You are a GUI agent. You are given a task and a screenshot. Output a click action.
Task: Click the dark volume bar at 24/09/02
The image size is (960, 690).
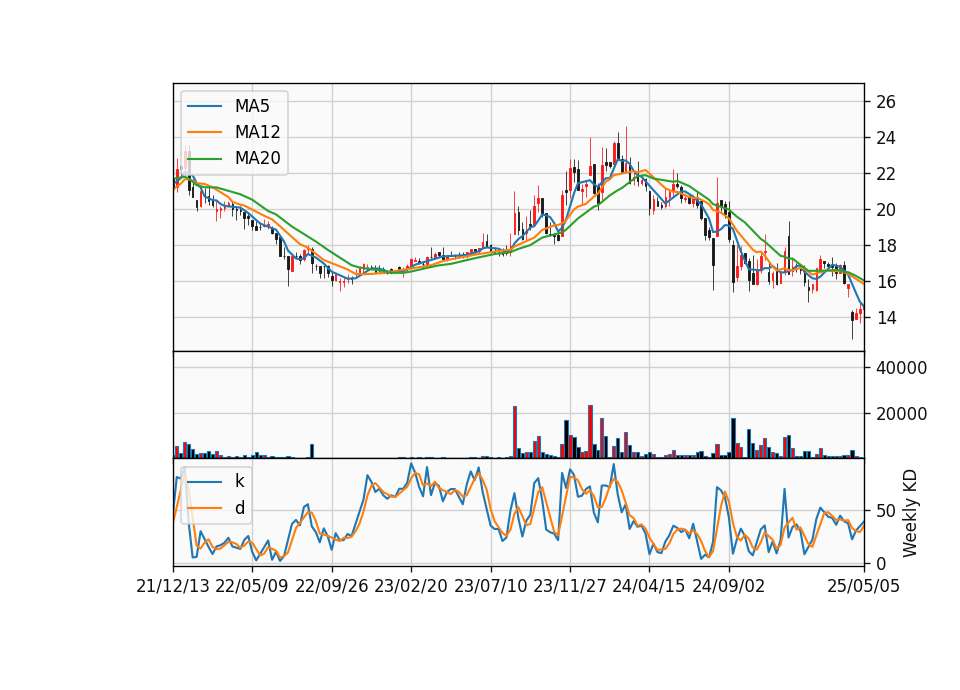tap(733, 438)
